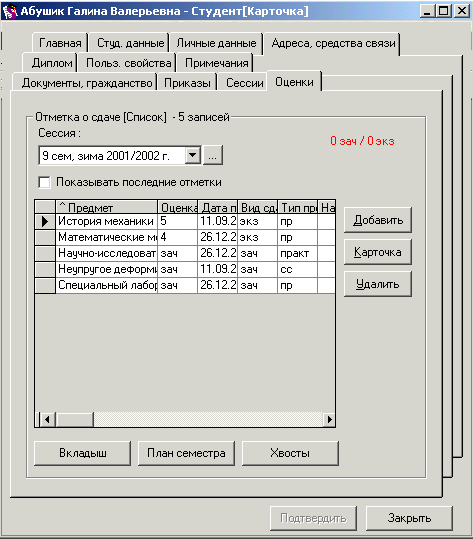Open the Личные данные tab

216,43
